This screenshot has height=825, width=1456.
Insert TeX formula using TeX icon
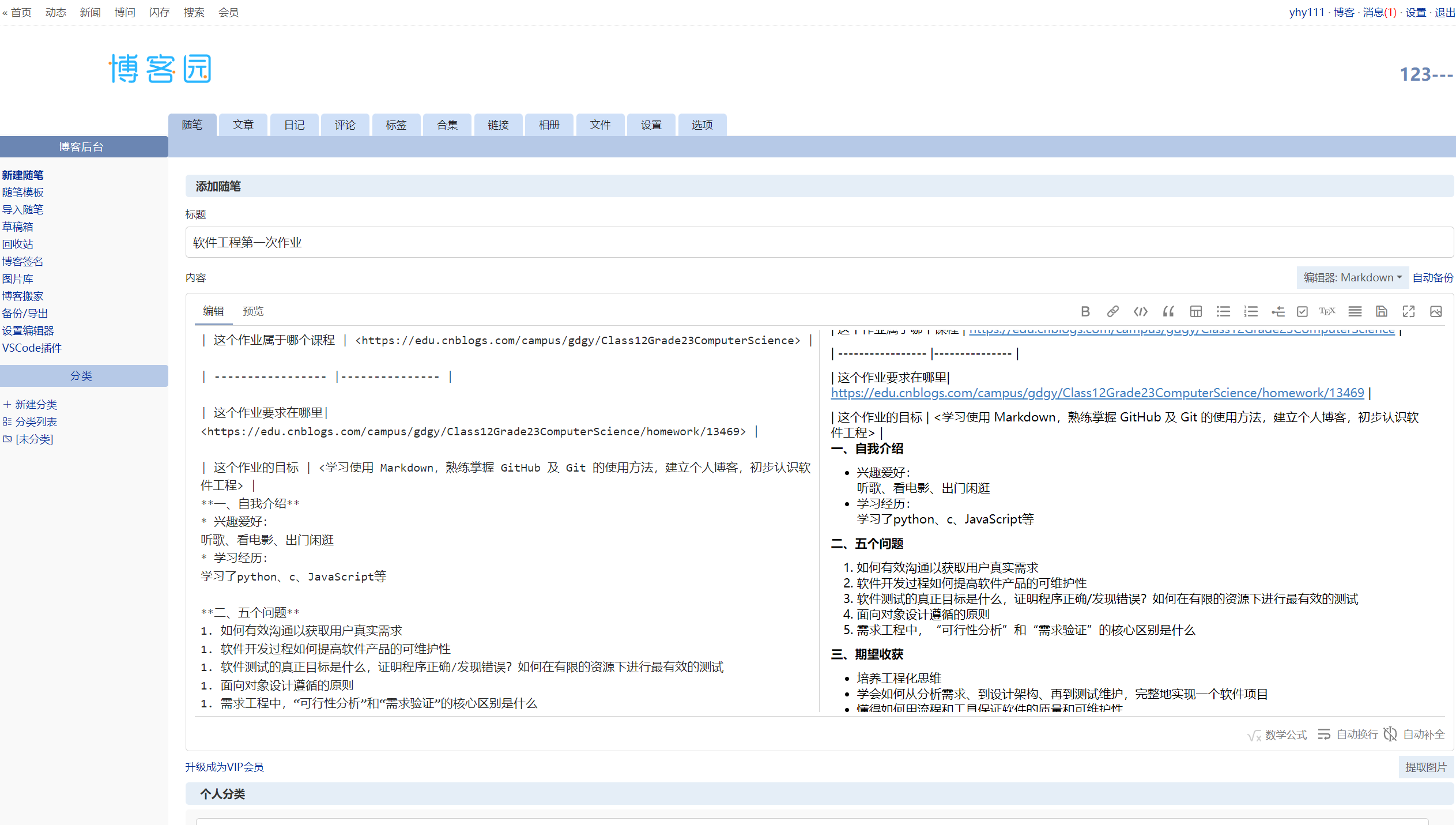1327,311
